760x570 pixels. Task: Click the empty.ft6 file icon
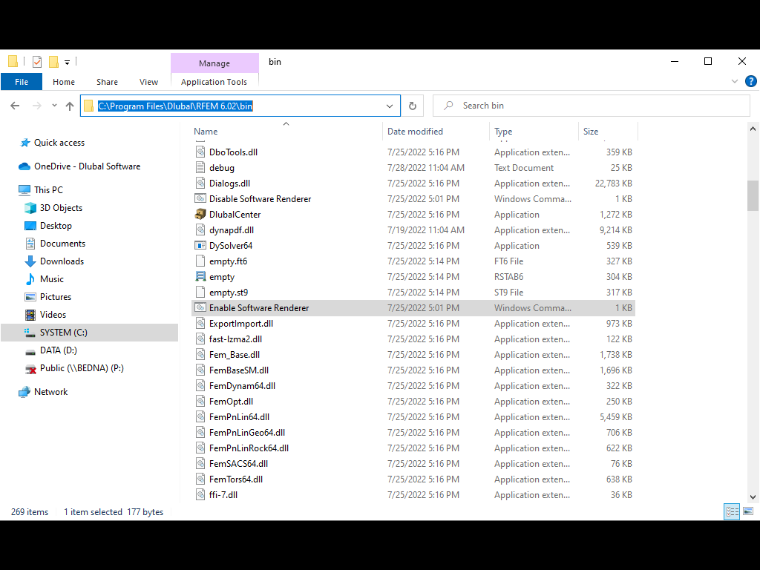click(x=200, y=261)
